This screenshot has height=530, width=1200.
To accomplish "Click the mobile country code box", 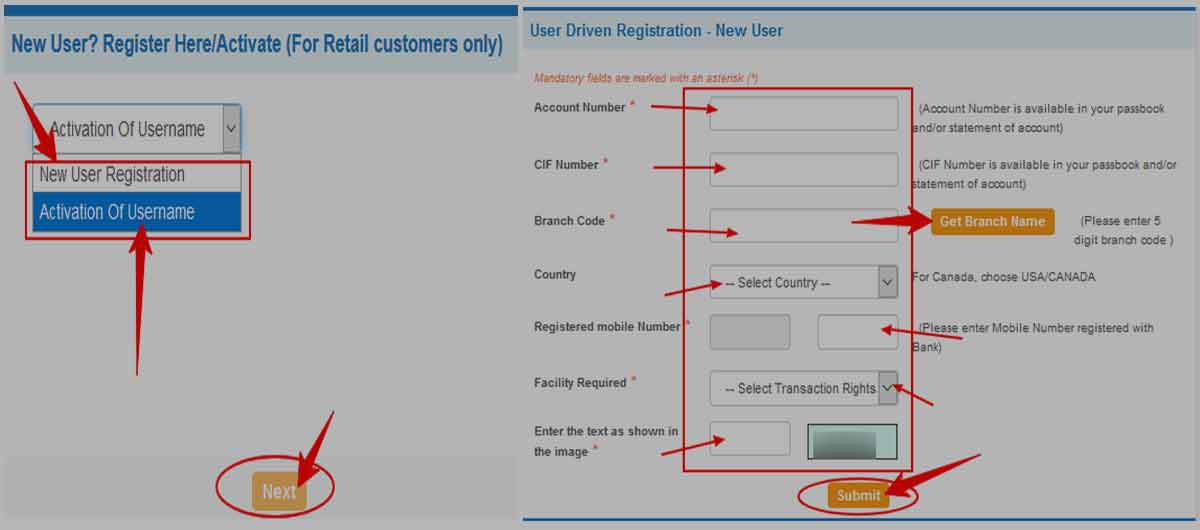I will pos(750,332).
